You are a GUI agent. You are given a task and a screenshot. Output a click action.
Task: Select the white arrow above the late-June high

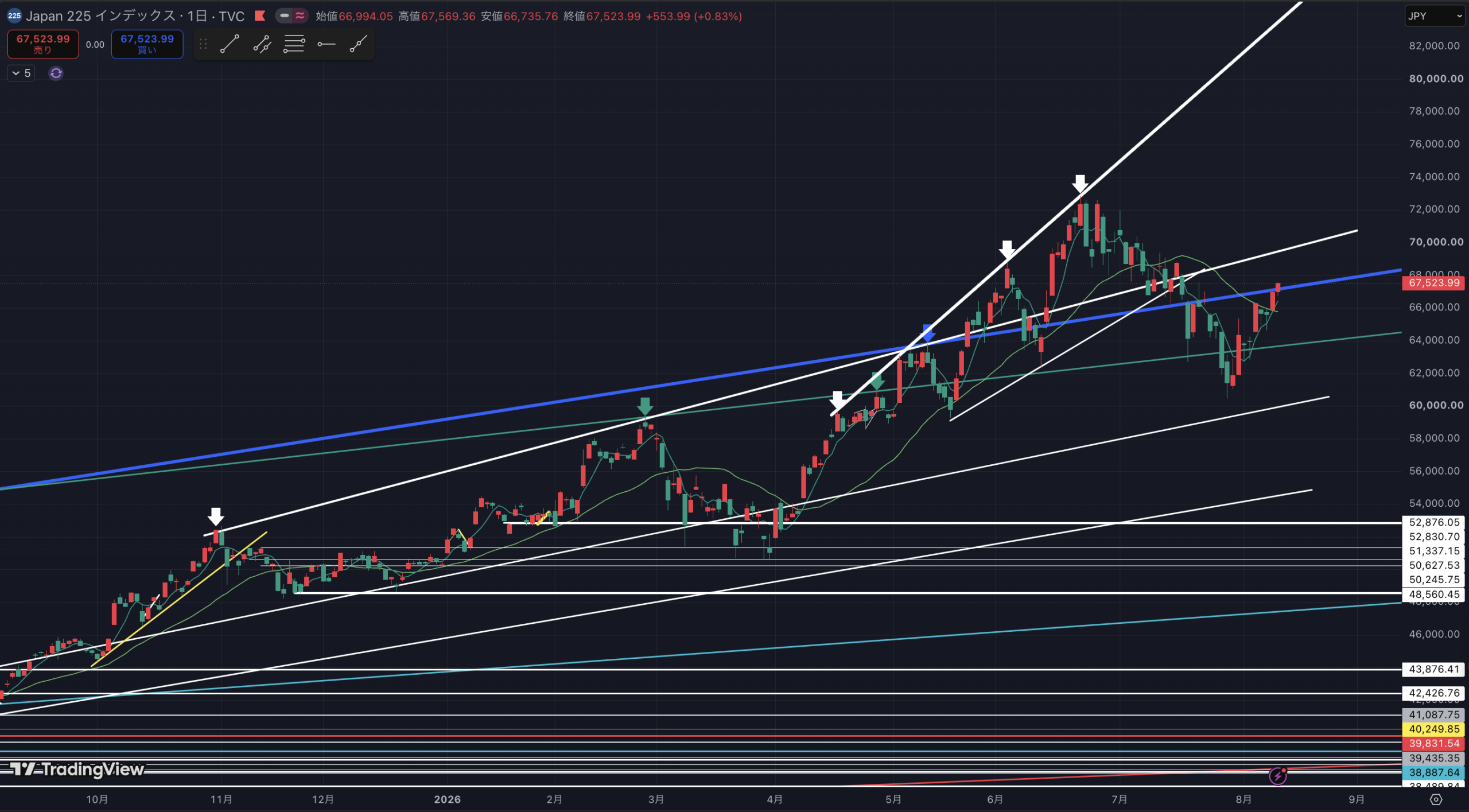(1080, 184)
